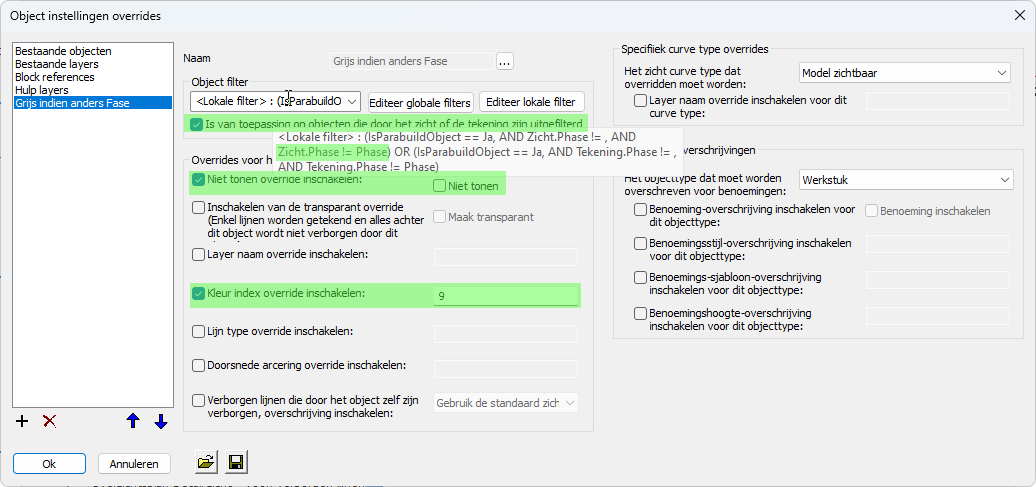Click the Kleur index value field
The width and height of the screenshot is (1036, 487).
click(505, 295)
